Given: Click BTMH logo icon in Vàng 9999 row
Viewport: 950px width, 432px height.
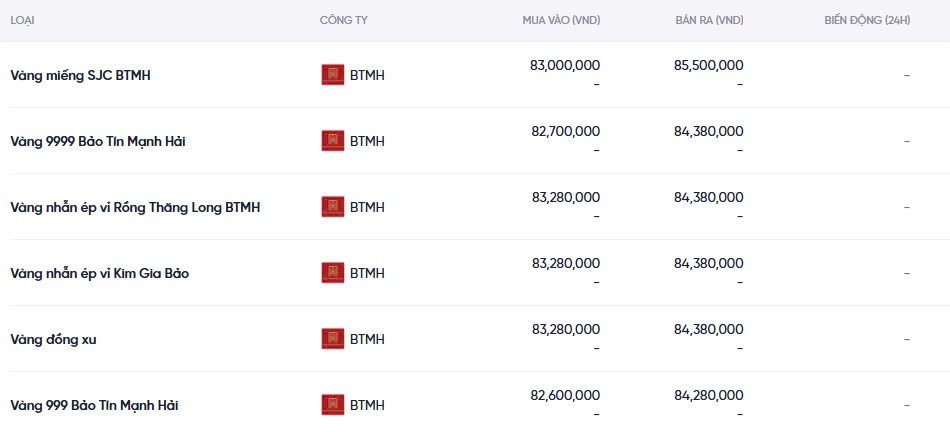Looking at the screenshot, I should coord(332,141).
